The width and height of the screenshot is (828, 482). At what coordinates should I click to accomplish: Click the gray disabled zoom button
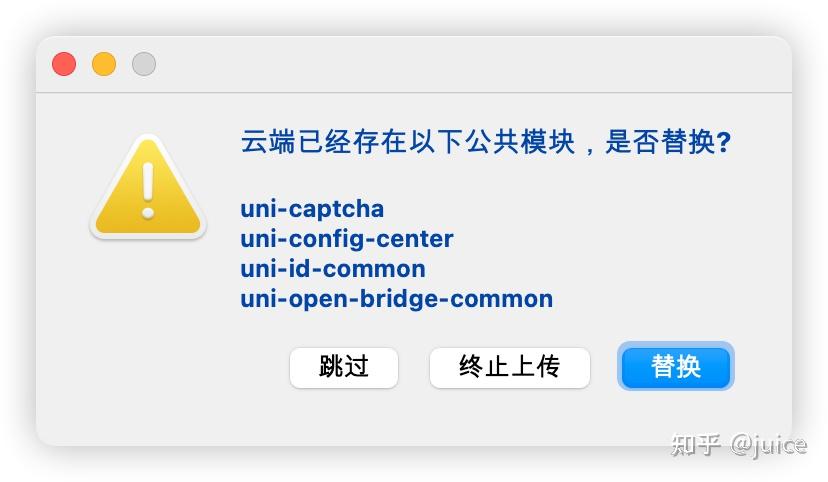pos(144,64)
